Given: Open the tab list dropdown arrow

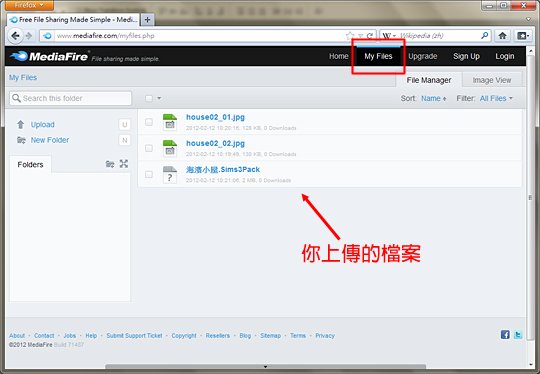Looking at the screenshot, I should (x=528, y=19).
